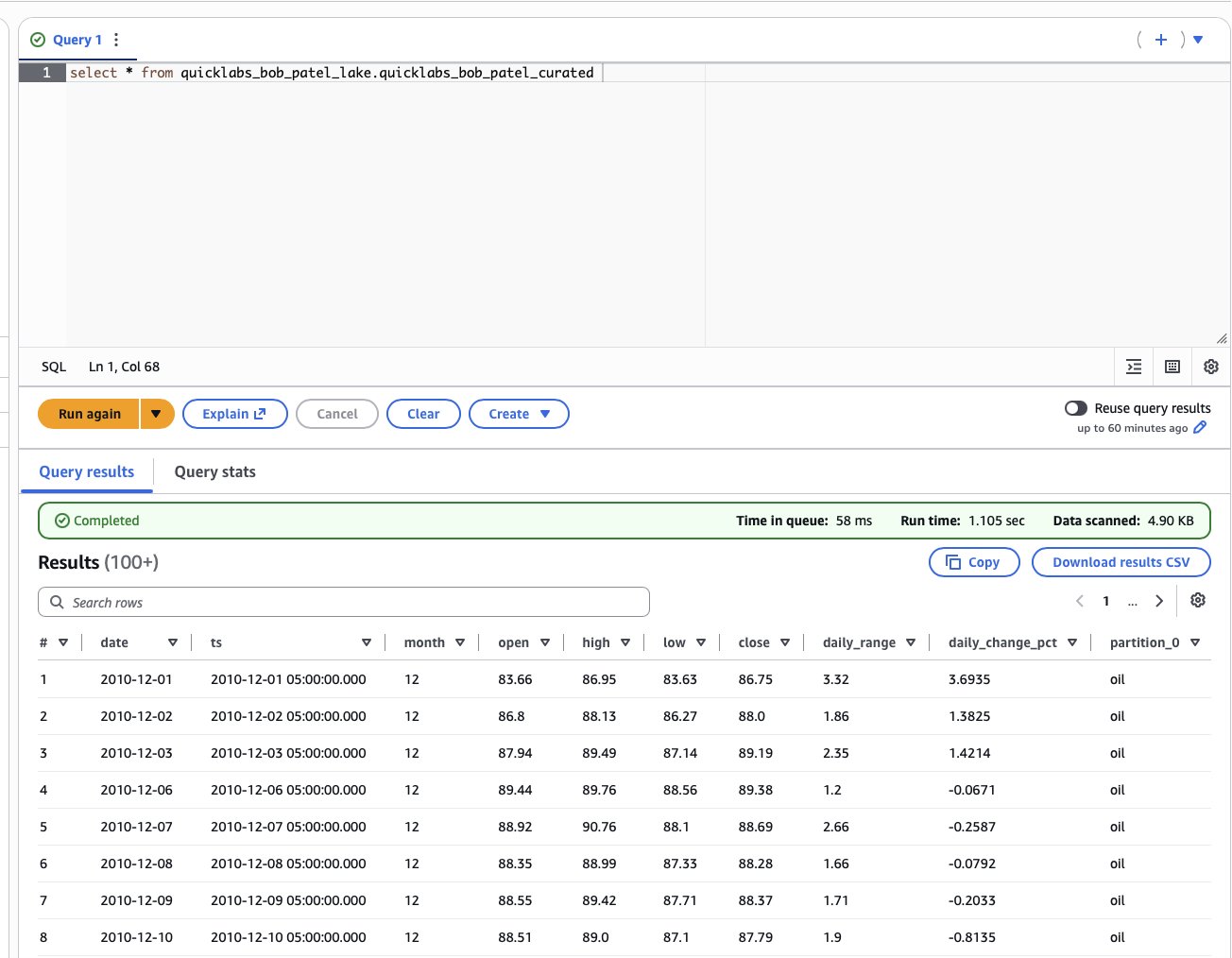Sort by the open column
The height and width of the screenshot is (958, 1232).
point(545,642)
